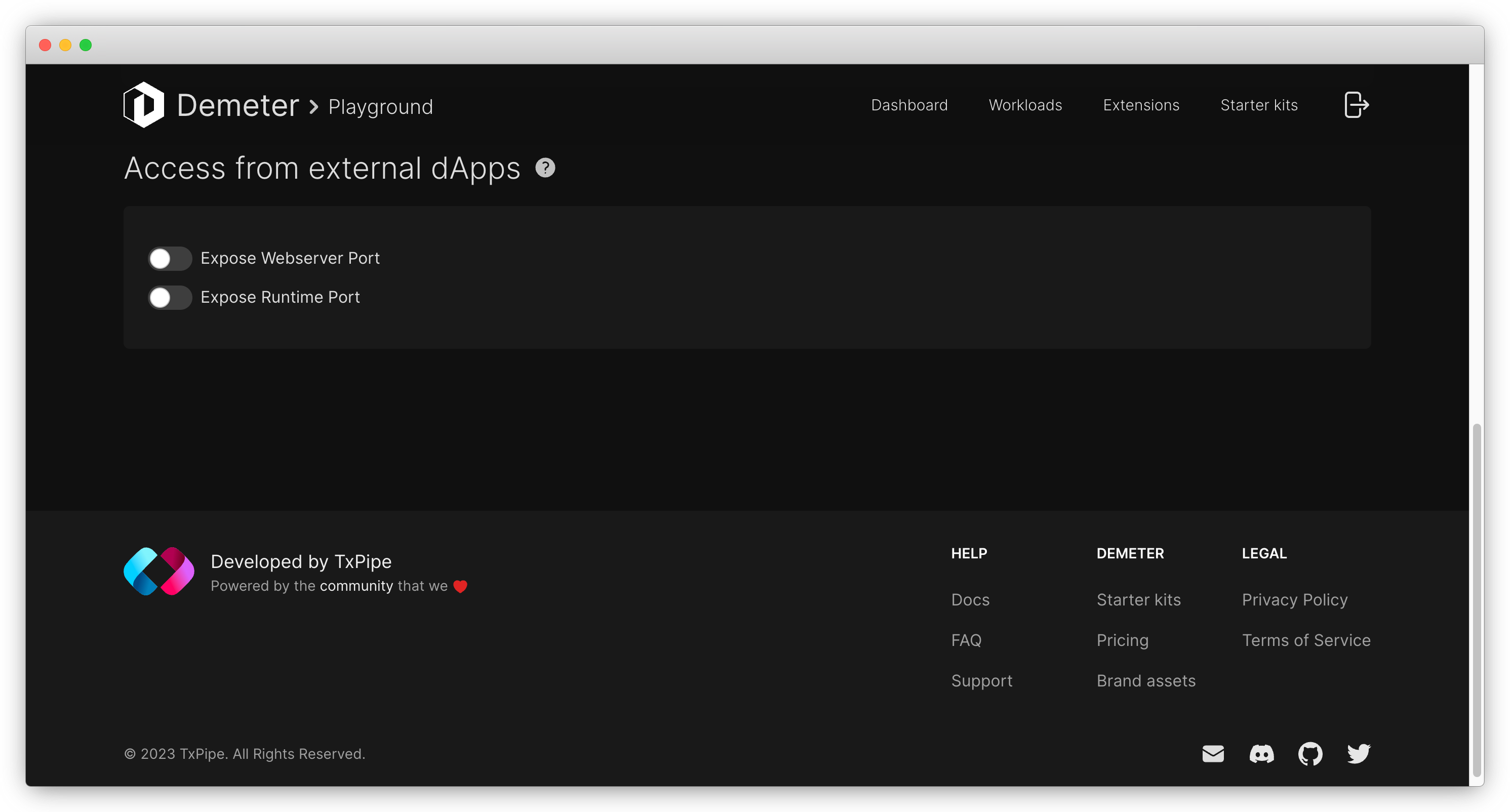The height and width of the screenshot is (812, 1510).
Task: Click the yellow minimize window button
Action: [x=65, y=45]
